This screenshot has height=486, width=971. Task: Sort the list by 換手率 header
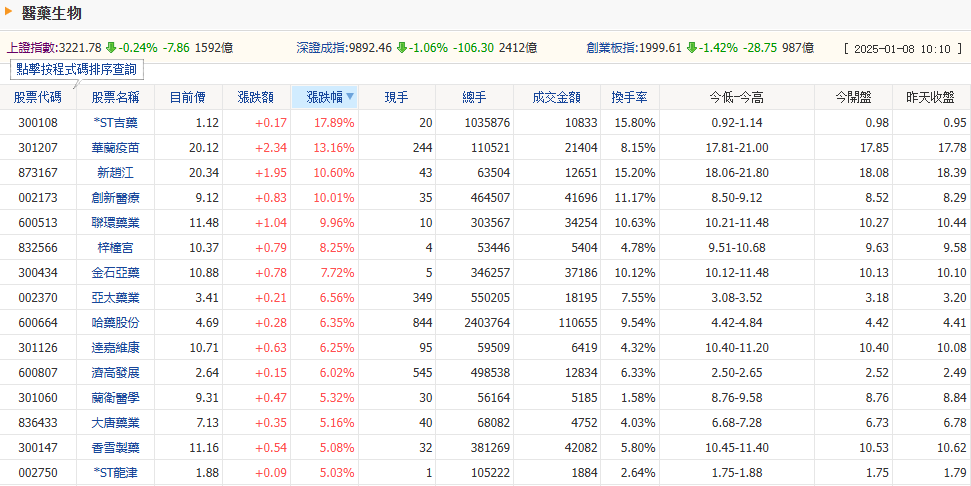629,97
